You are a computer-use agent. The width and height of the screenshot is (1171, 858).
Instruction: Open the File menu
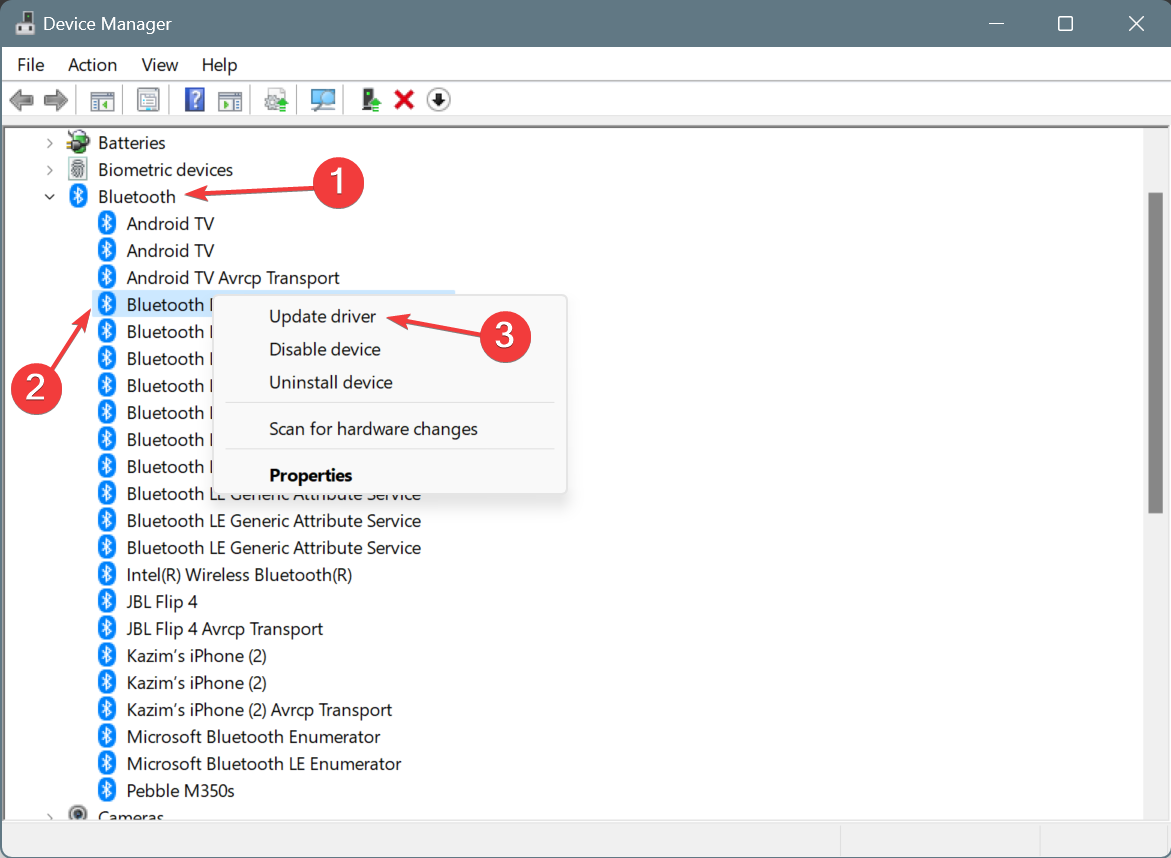click(31, 65)
